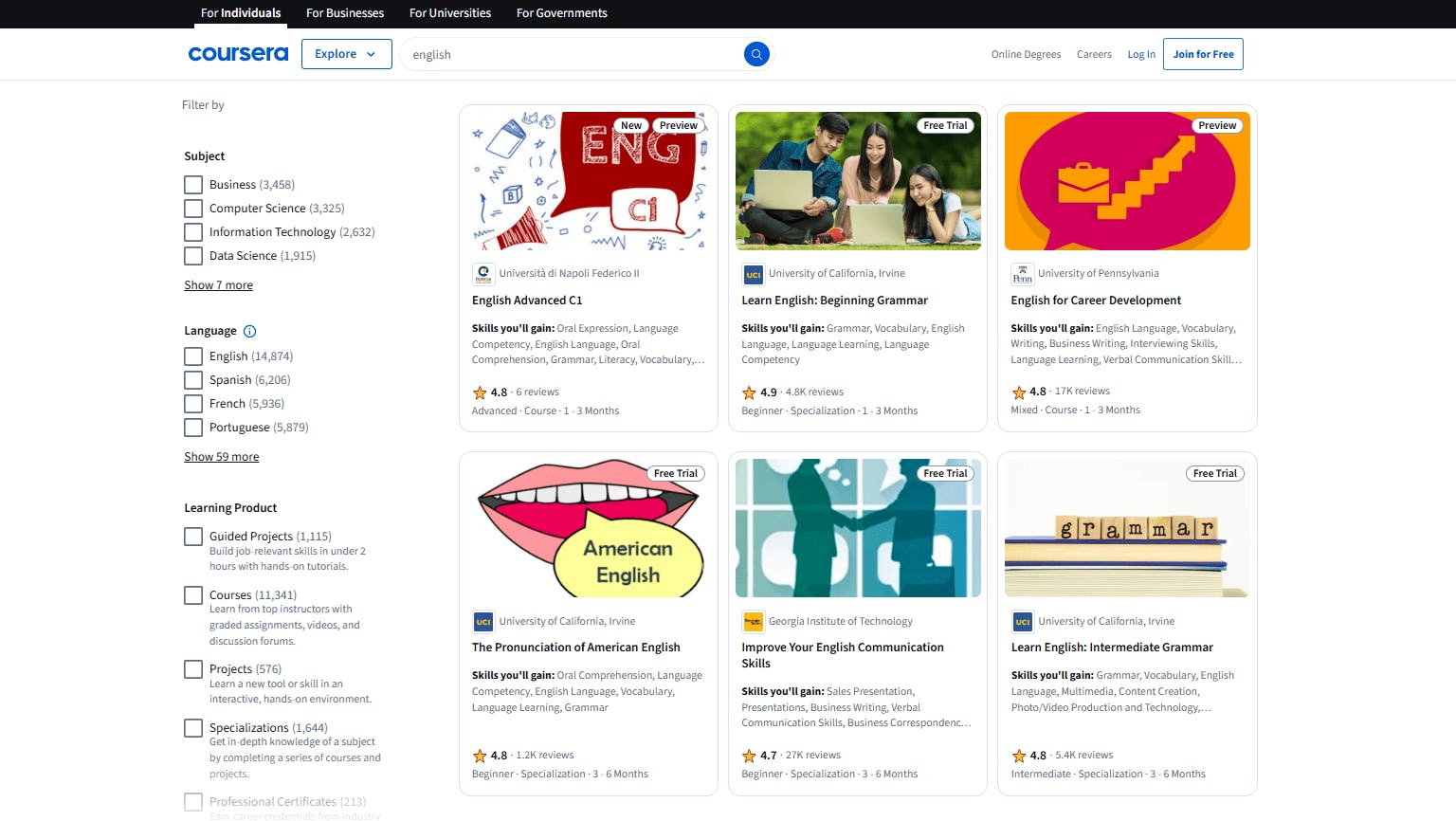Click the Università di Napoli logo icon
Viewport: 1456px width, 821px height.
click(483, 273)
